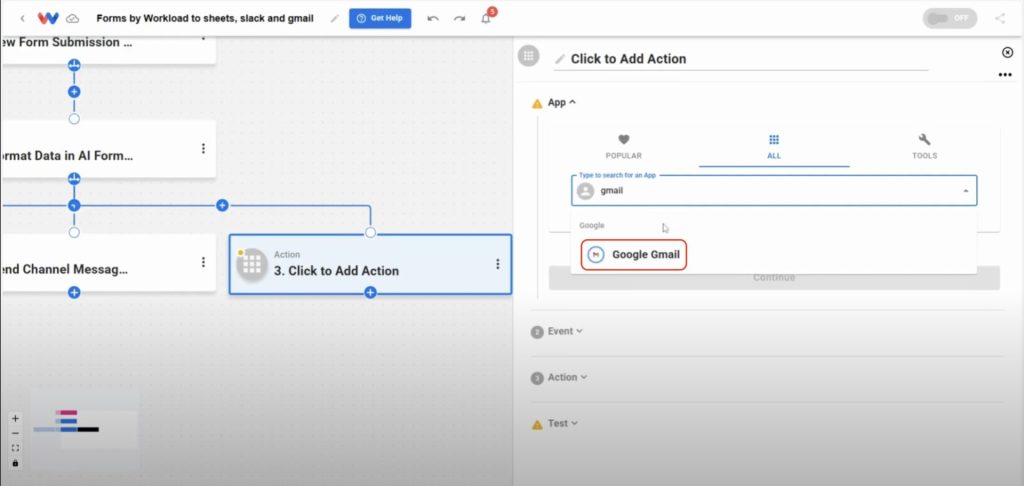This screenshot has width=1024, height=486.
Task: Fit the workflow view to screen
Action: coord(16,448)
